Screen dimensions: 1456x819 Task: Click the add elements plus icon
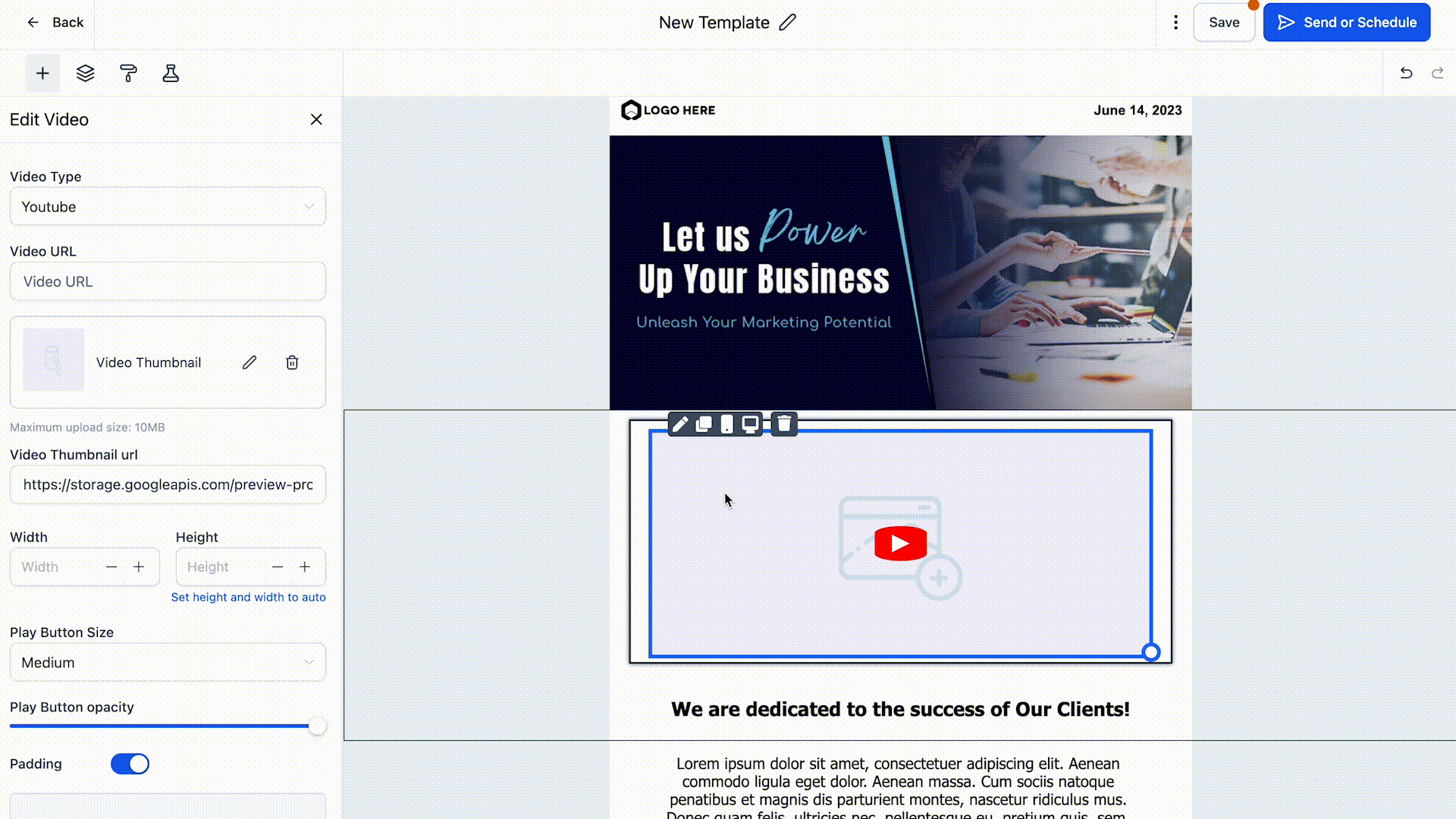click(42, 74)
